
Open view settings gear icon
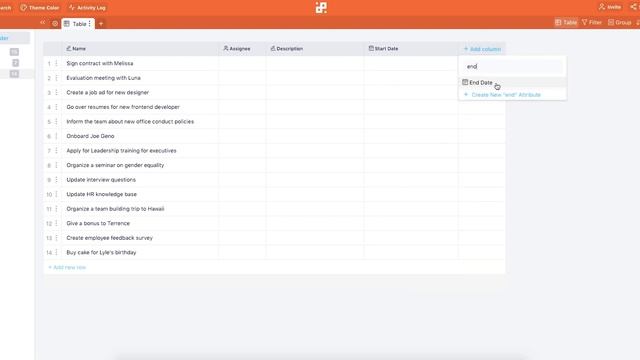click(x=55, y=24)
